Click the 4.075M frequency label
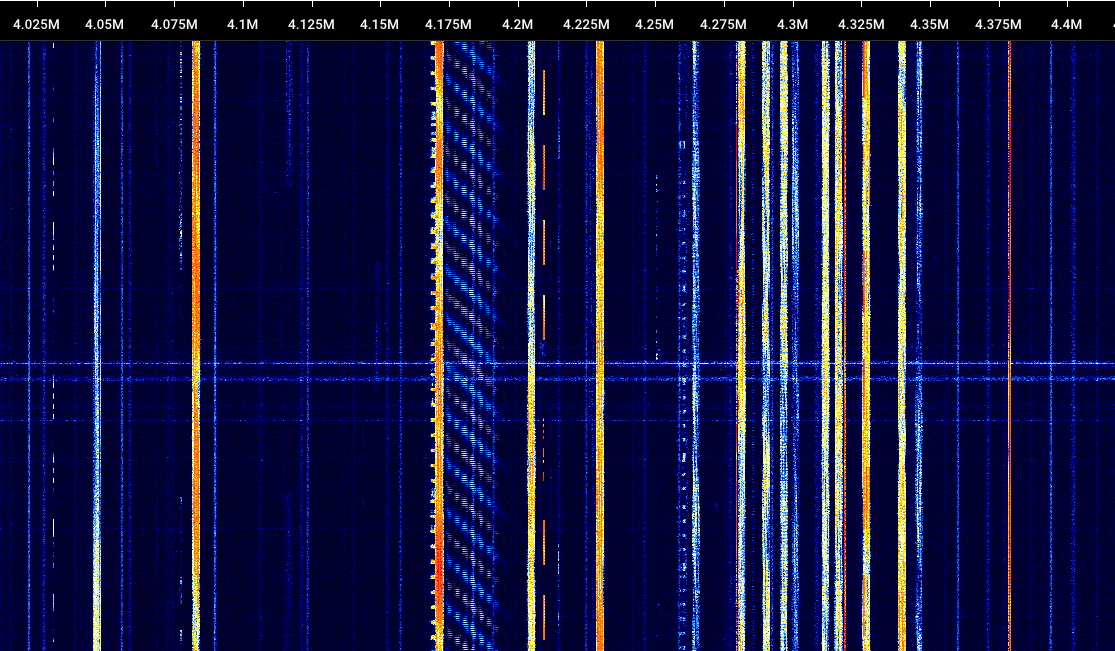This screenshot has height=651, width=1115. [x=174, y=24]
